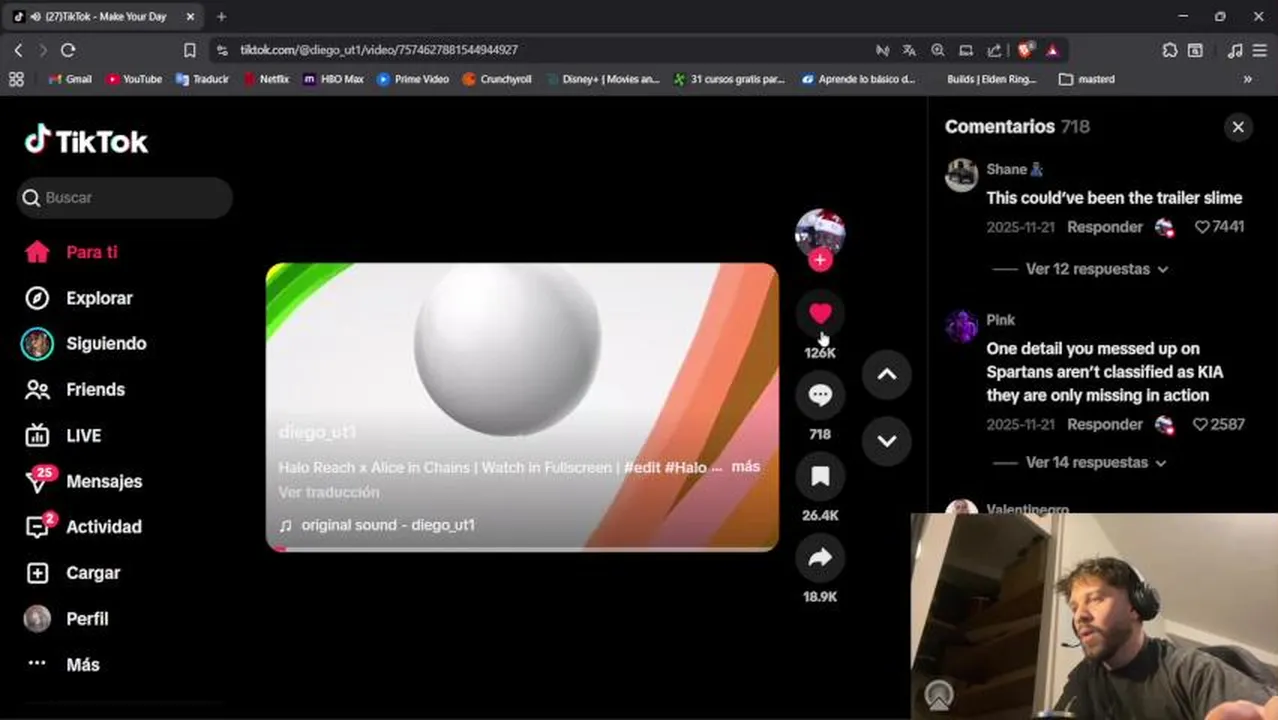
Task: Click the diego_ut1 username on video
Action: (x=317, y=432)
